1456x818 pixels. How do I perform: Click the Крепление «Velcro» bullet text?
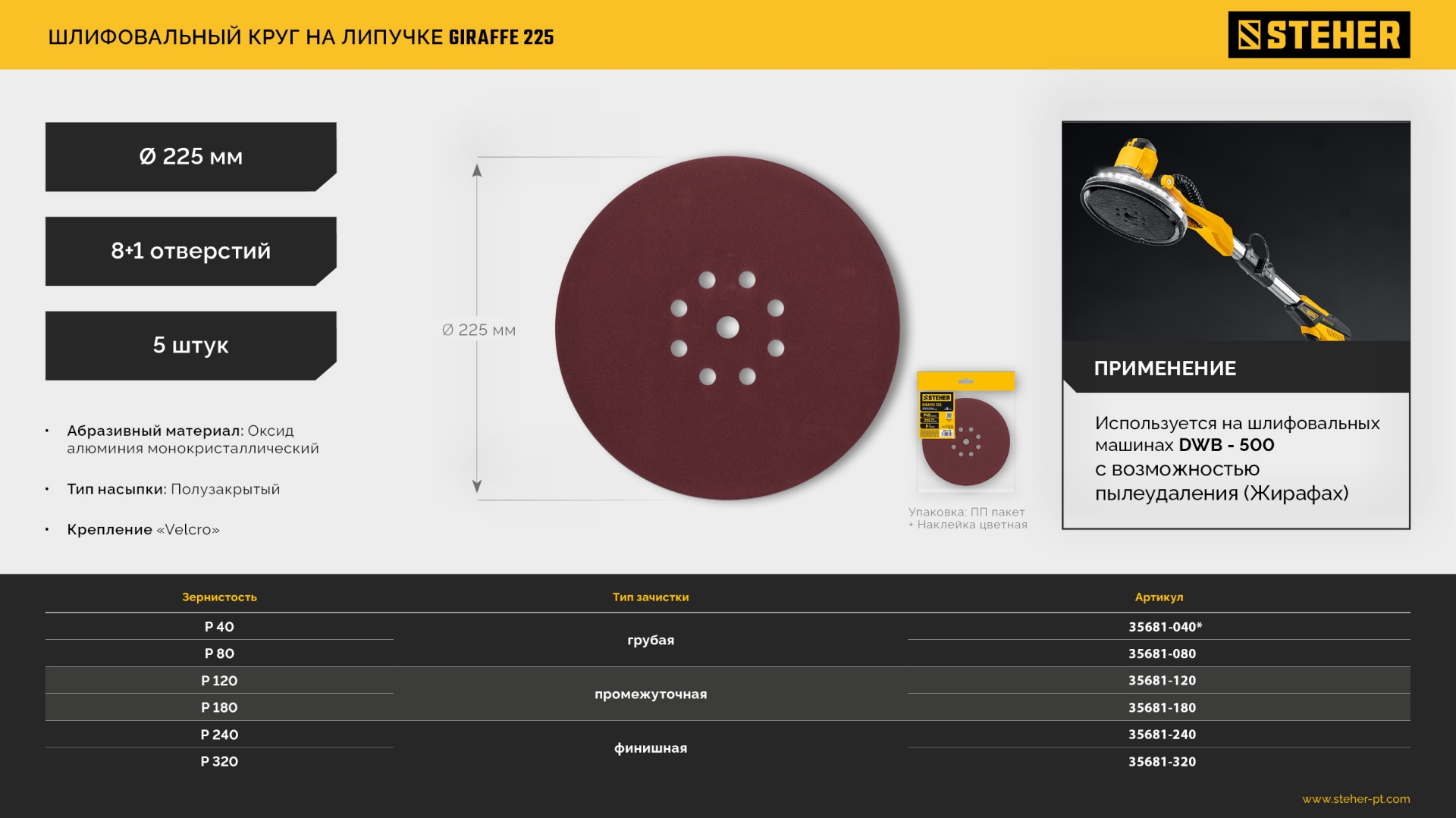pyautogui.click(x=143, y=530)
